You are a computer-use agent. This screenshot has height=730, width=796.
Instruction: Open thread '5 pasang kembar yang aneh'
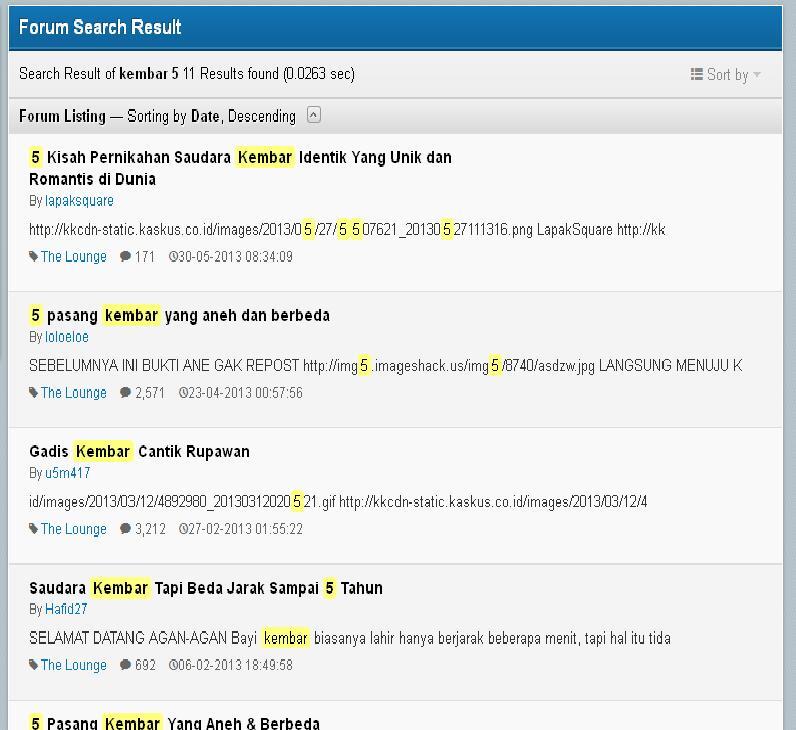pyautogui.click(x=179, y=315)
